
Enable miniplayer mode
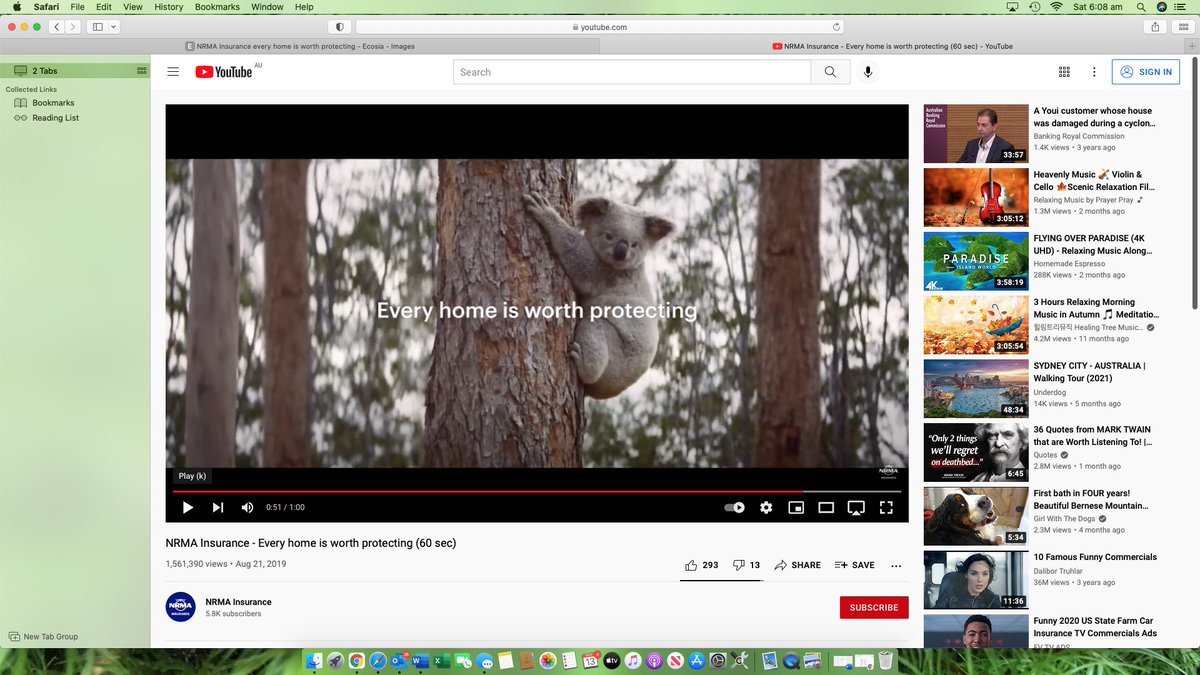(796, 507)
